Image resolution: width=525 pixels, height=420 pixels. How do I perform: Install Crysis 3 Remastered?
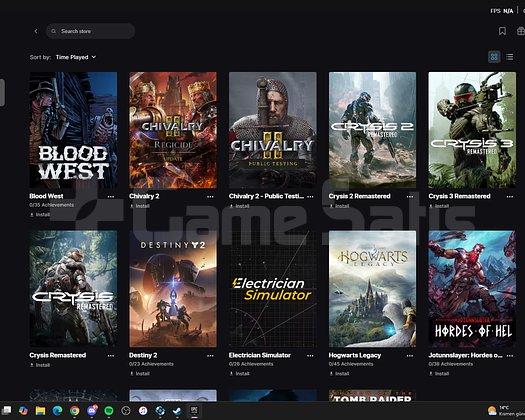coord(439,206)
